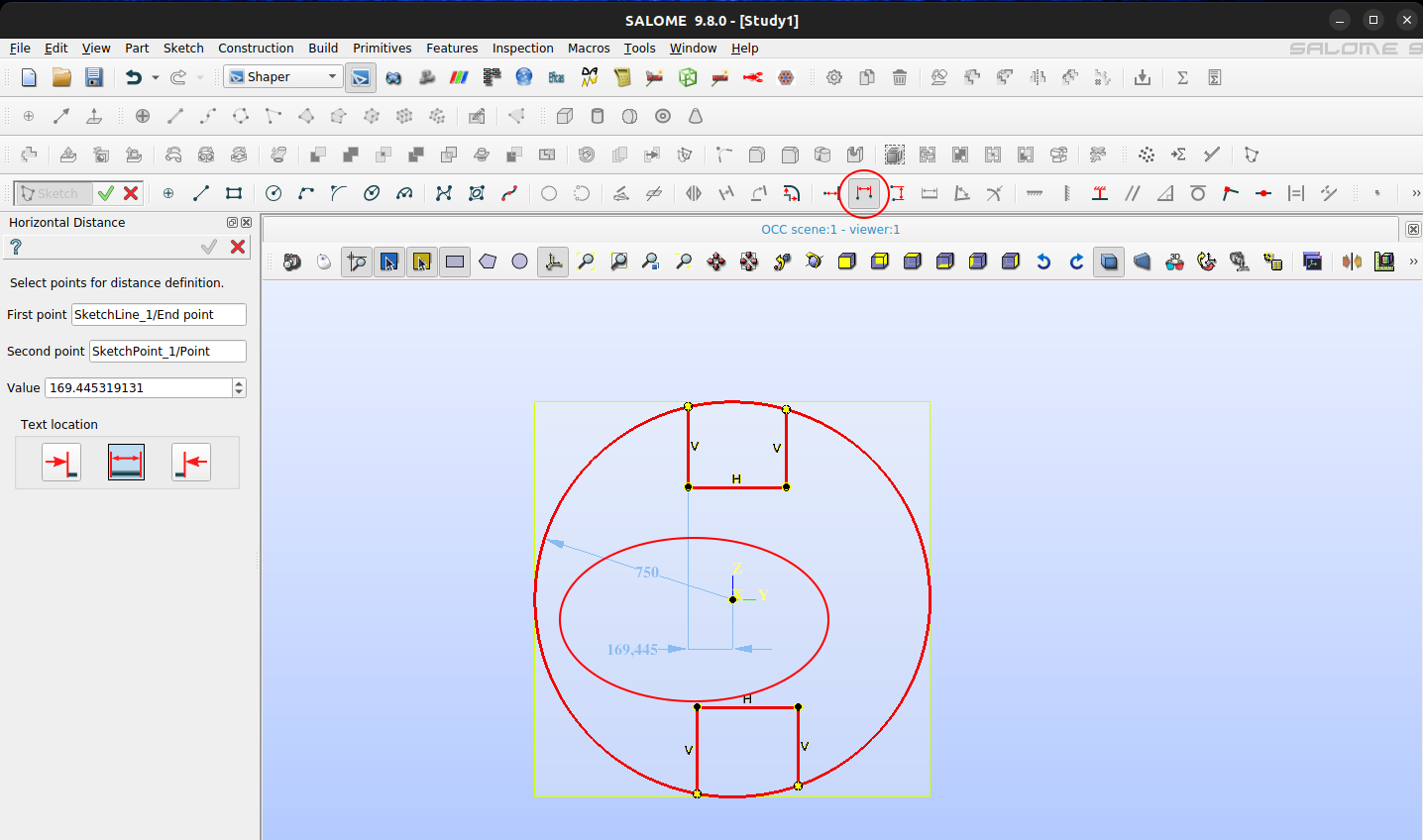The width and height of the screenshot is (1423, 840).
Task: Apply the Tangent constraint tool
Action: [x=1198, y=193]
